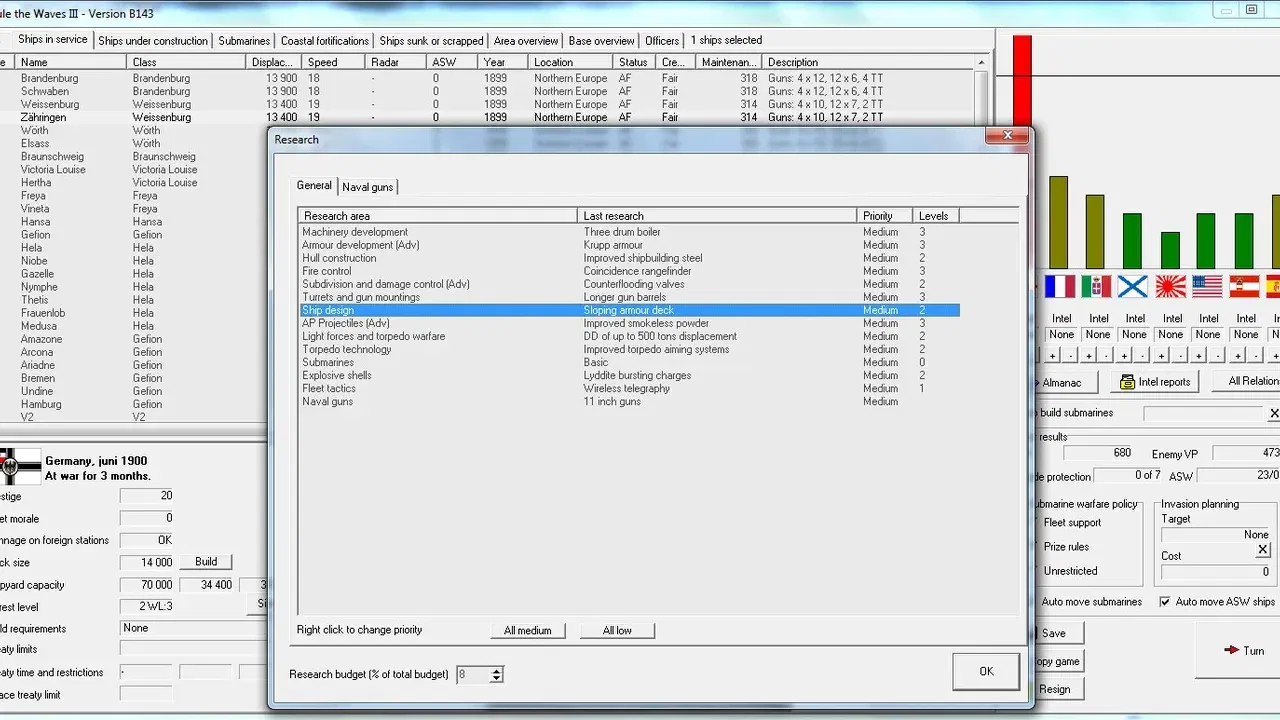Screen dimensions: 1280x720
Task: Open the Officers tab
Action: click(x=662, y=40)
